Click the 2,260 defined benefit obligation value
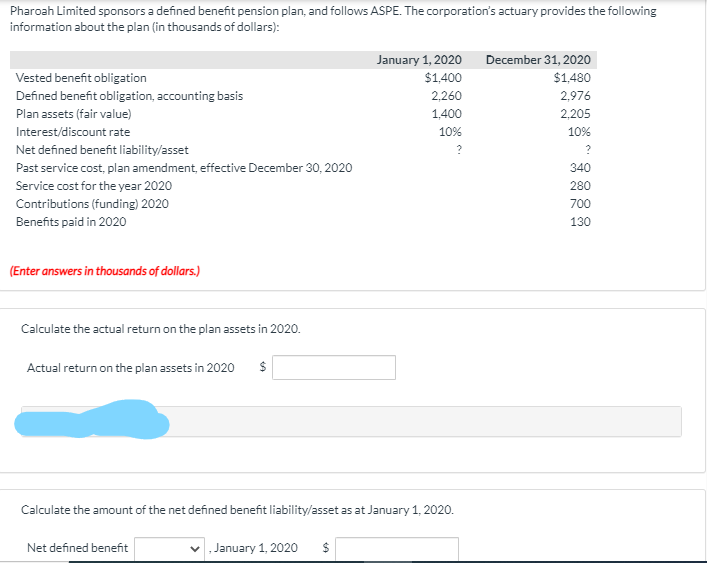 [446, 96]
